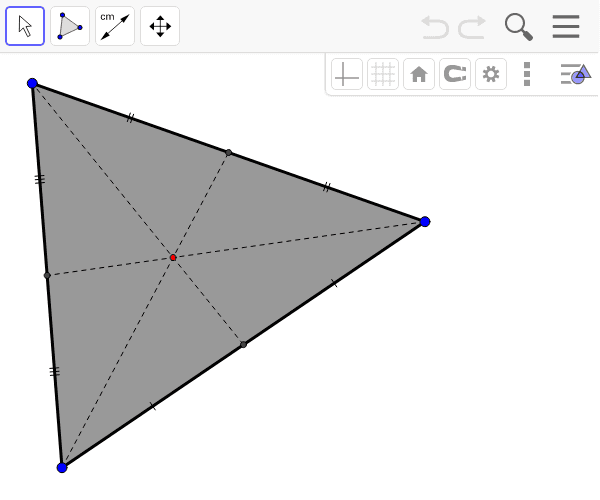Screen dimensions: 600x500
Task: Toggle grid display in style bar
Action: 383,74
